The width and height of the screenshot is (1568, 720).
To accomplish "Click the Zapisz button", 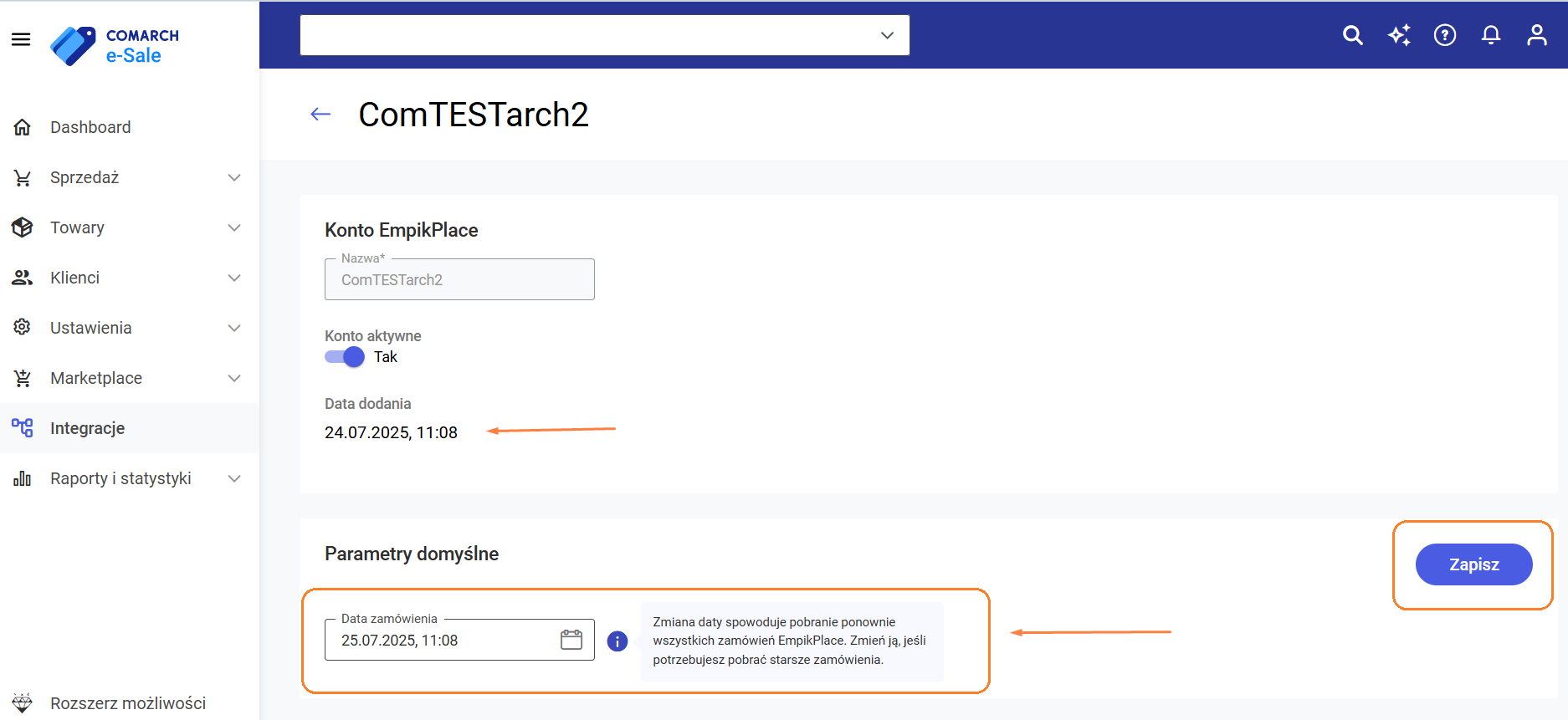I will click(1473, 564).
